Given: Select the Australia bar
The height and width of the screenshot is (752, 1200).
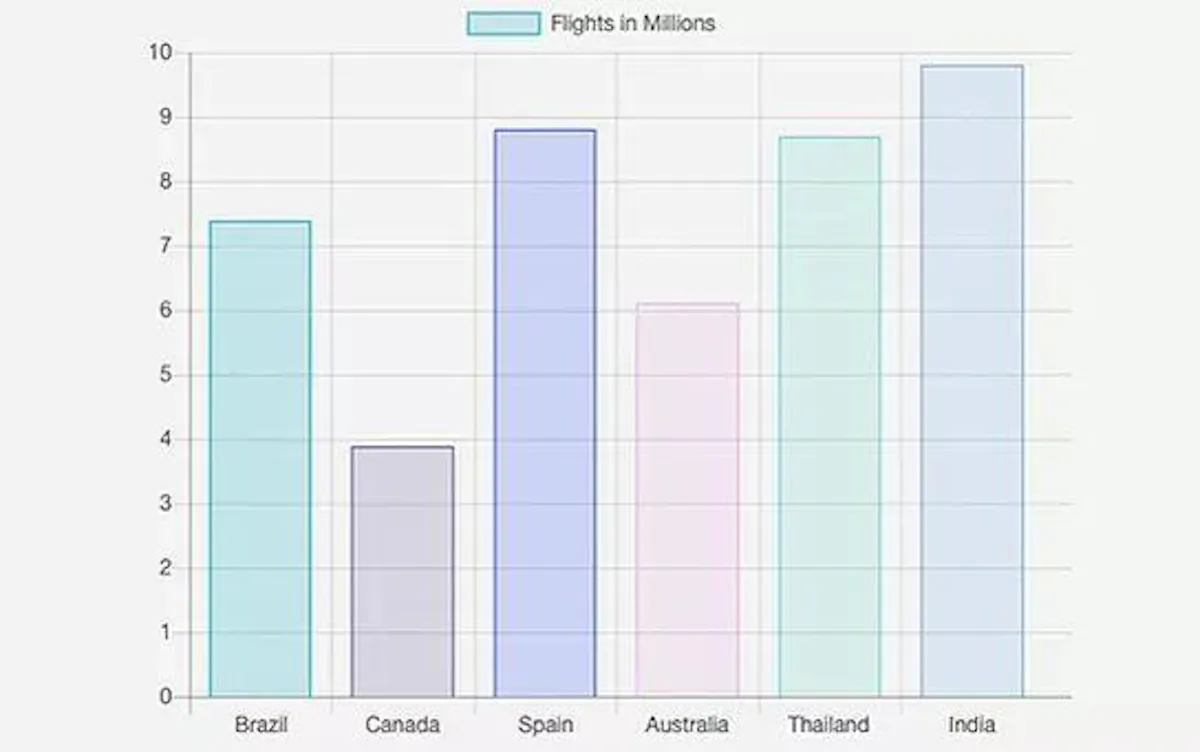Looking at the screenshot, I should tap(687, 500).
